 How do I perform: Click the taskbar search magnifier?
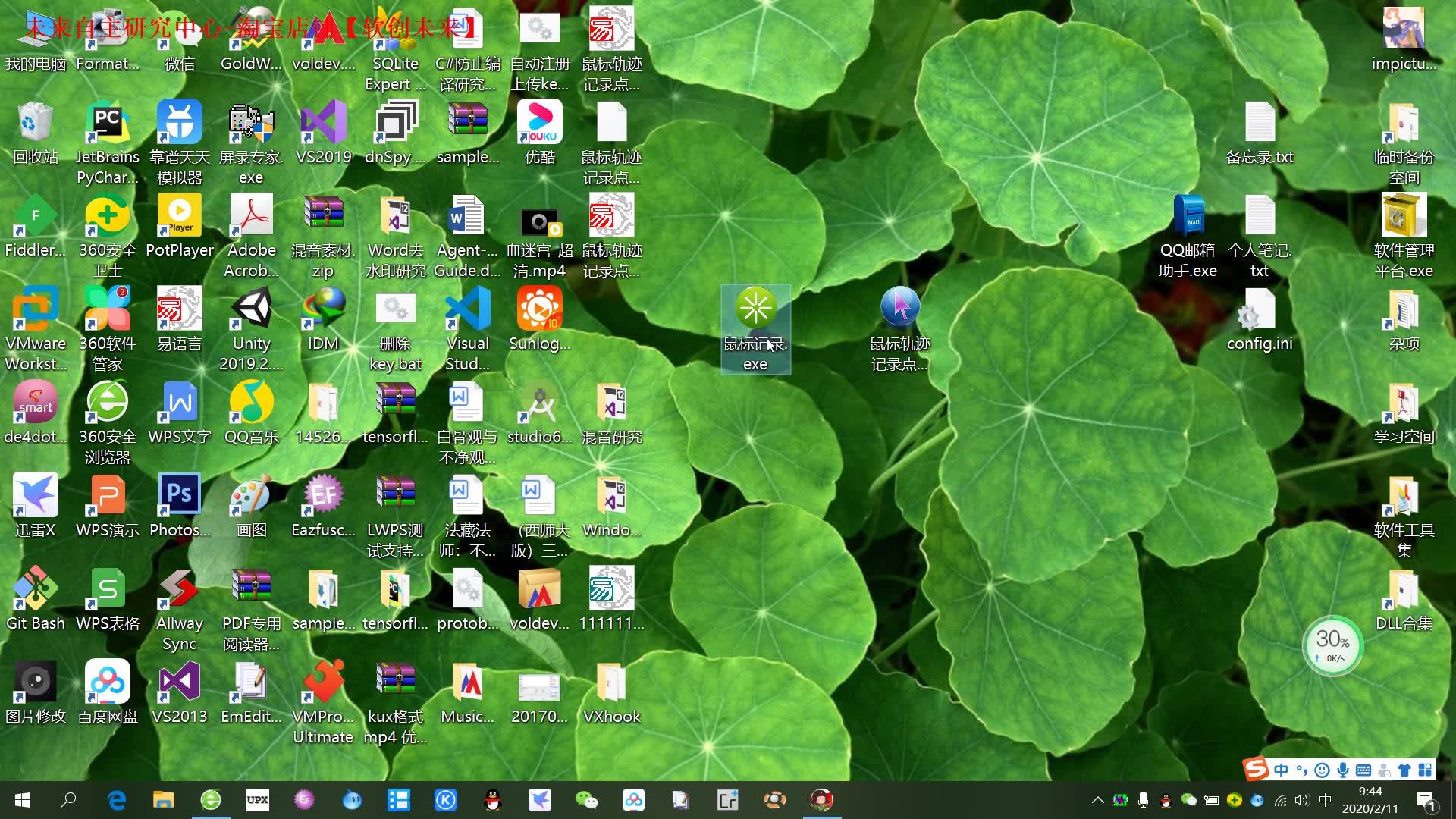click(68, 800)
